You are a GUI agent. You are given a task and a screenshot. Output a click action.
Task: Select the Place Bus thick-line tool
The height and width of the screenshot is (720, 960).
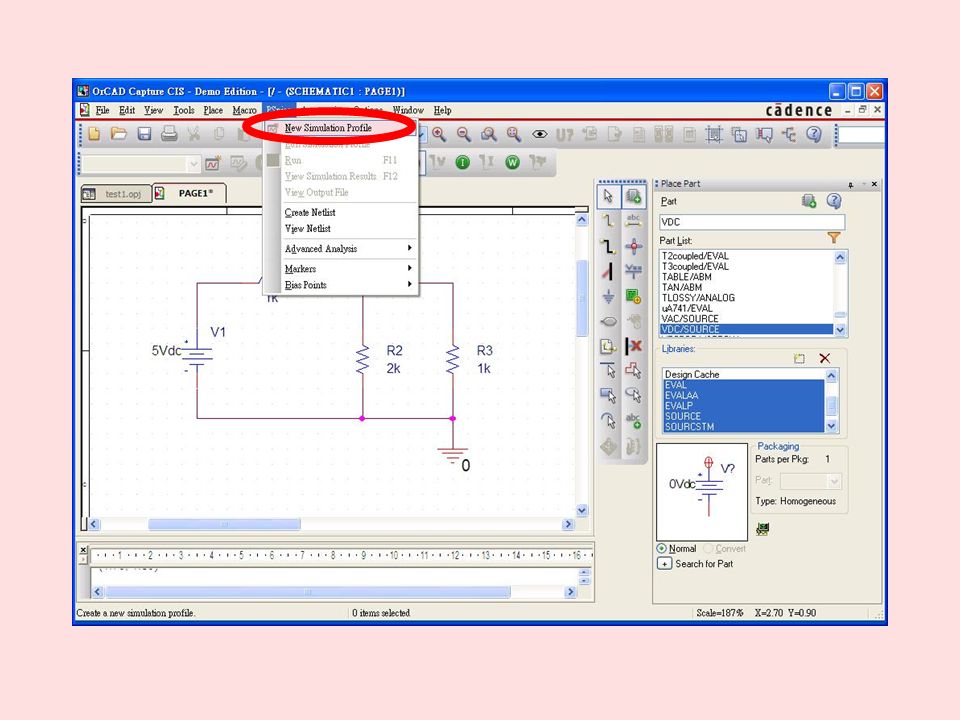tap(608, 246)
